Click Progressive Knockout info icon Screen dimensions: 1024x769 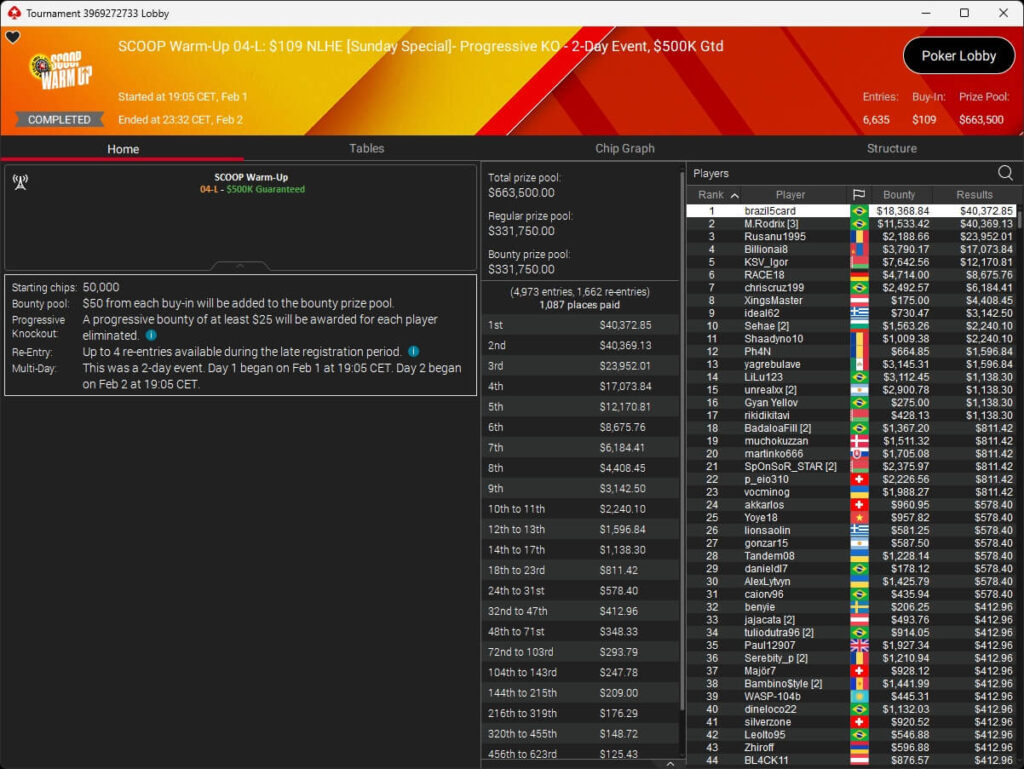coord(151,336)
